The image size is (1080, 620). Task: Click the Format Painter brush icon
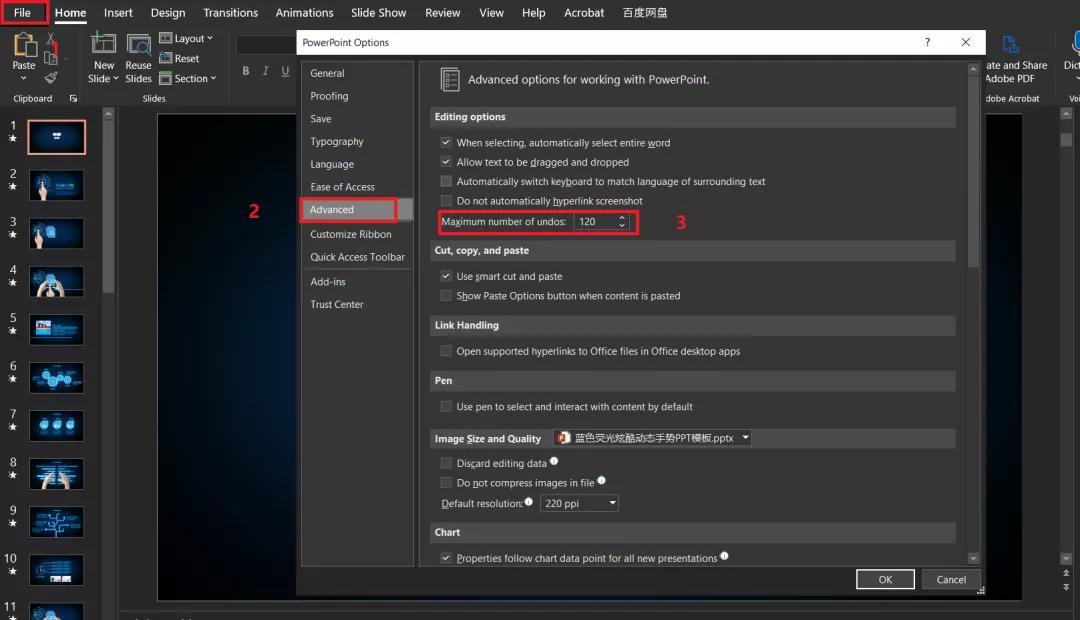pyautogui.click(x=50, y=77)
